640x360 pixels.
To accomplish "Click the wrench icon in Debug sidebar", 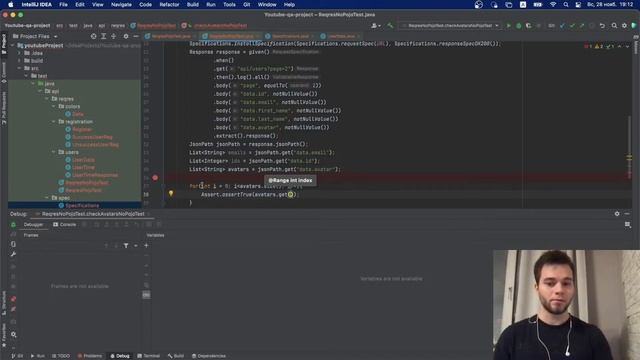I will pyautogui.click(x=13, y=254).
